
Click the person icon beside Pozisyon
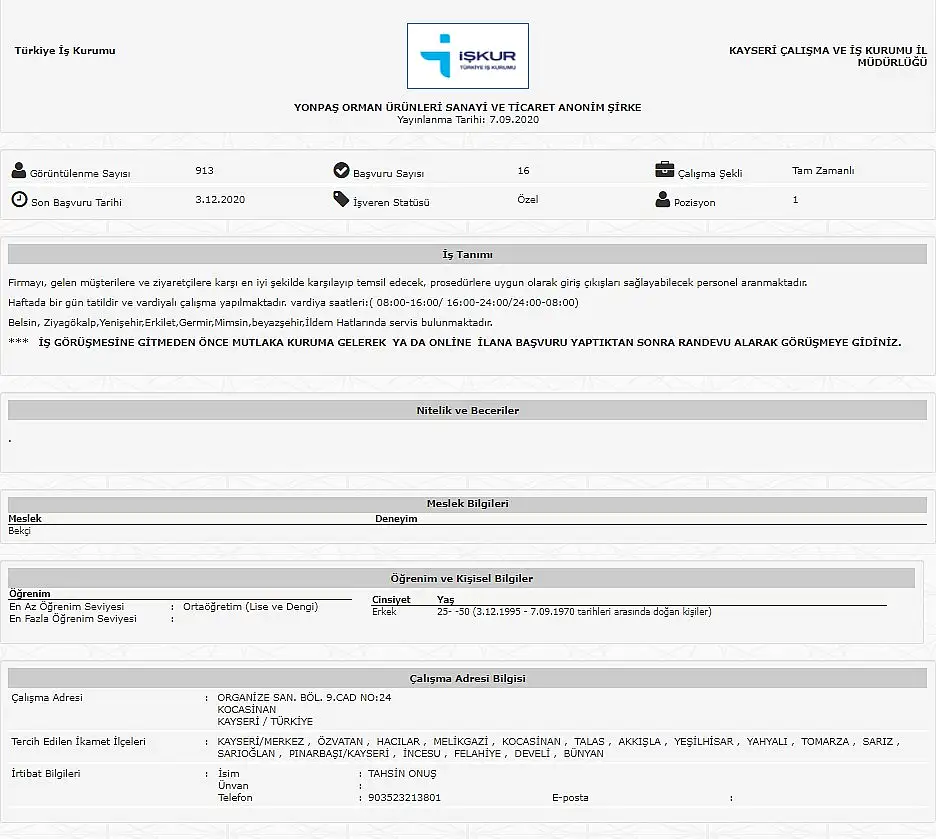(x=663, y=199)
